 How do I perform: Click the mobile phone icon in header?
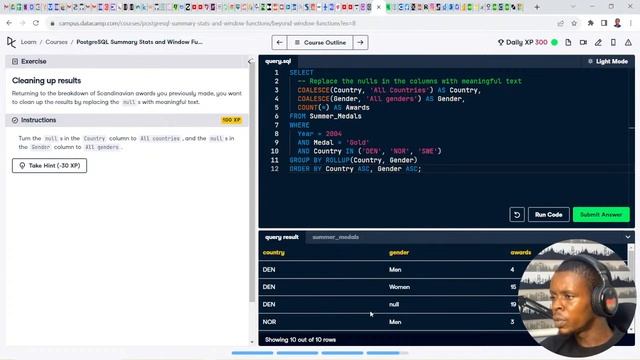pos(613,42)
